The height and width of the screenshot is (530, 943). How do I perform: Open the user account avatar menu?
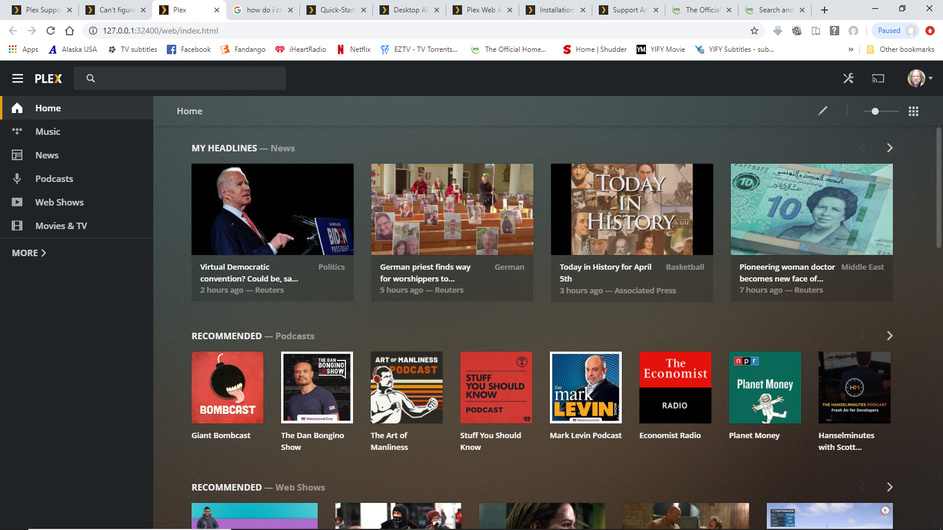920,78
